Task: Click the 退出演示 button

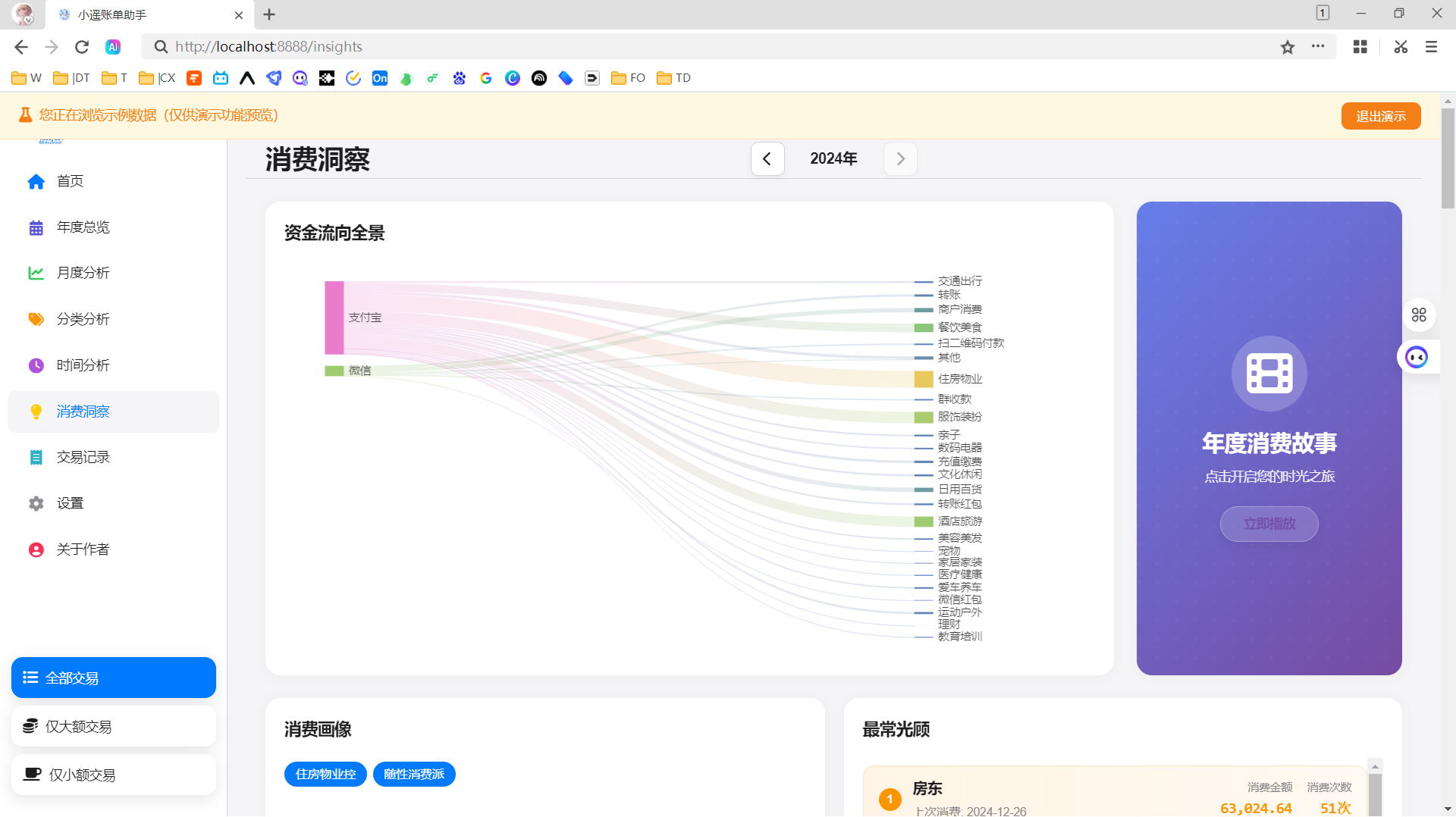Action: tap(1380, 117)
